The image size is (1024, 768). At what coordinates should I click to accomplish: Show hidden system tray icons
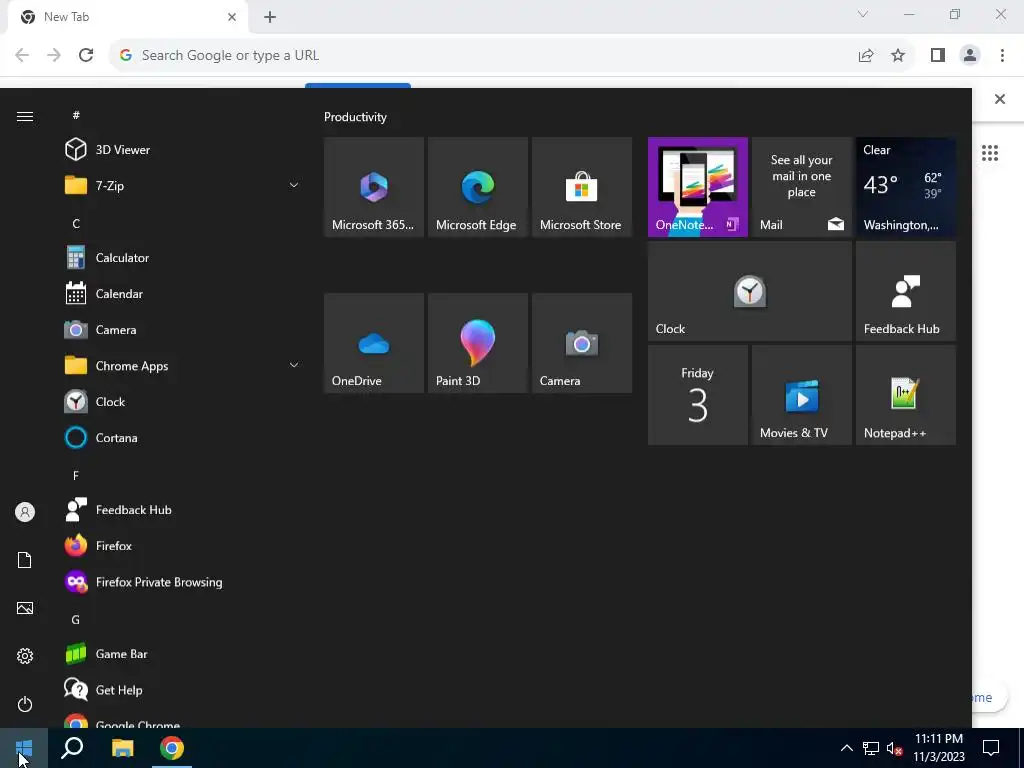[846, 748]
